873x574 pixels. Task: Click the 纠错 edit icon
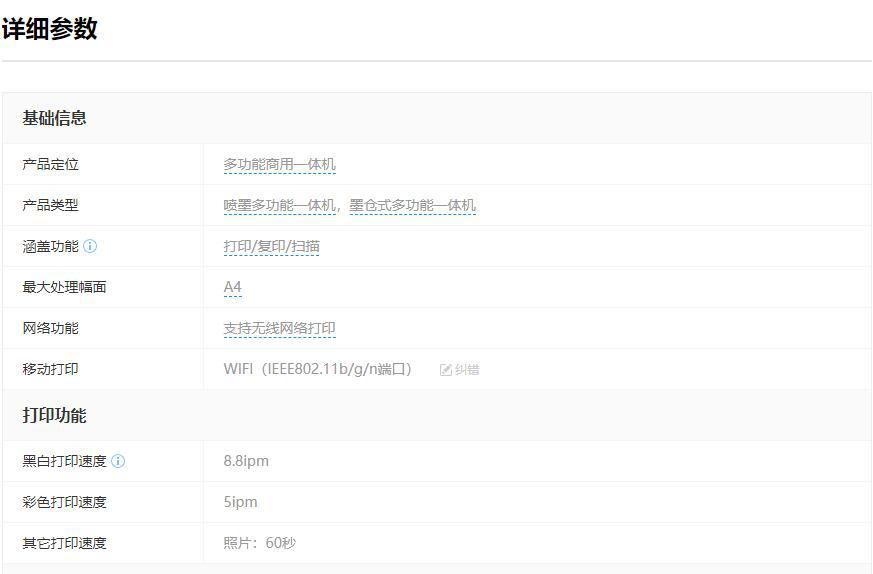click(445, 370)
